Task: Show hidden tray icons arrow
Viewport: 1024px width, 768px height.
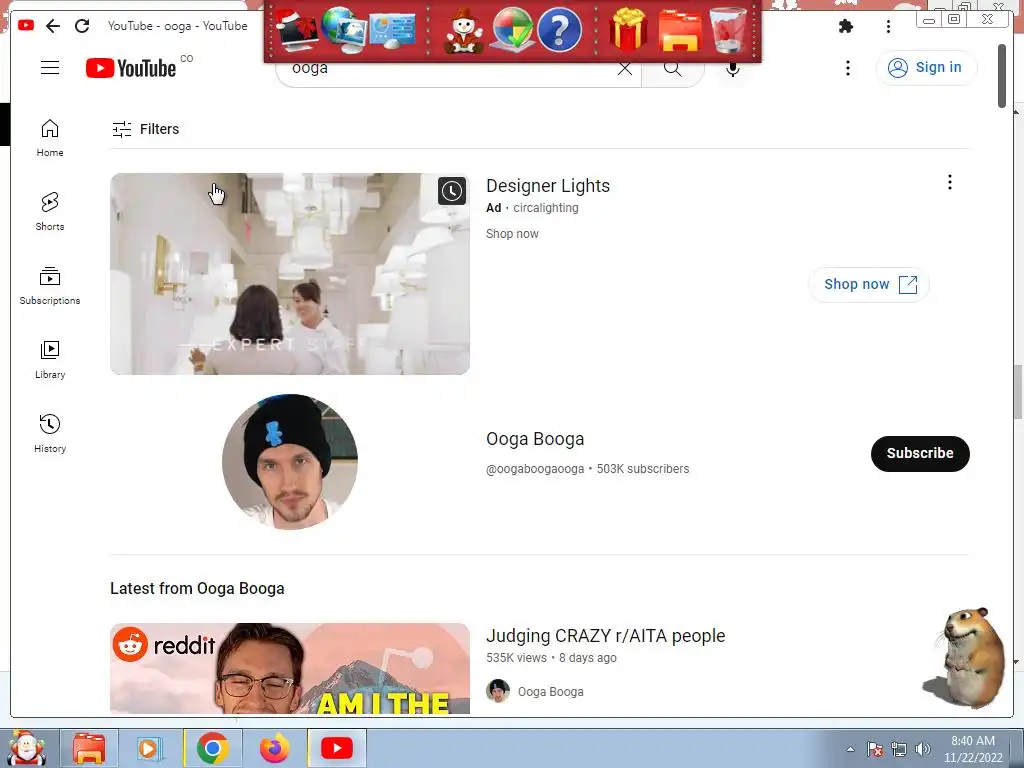Action: point(850,749)
